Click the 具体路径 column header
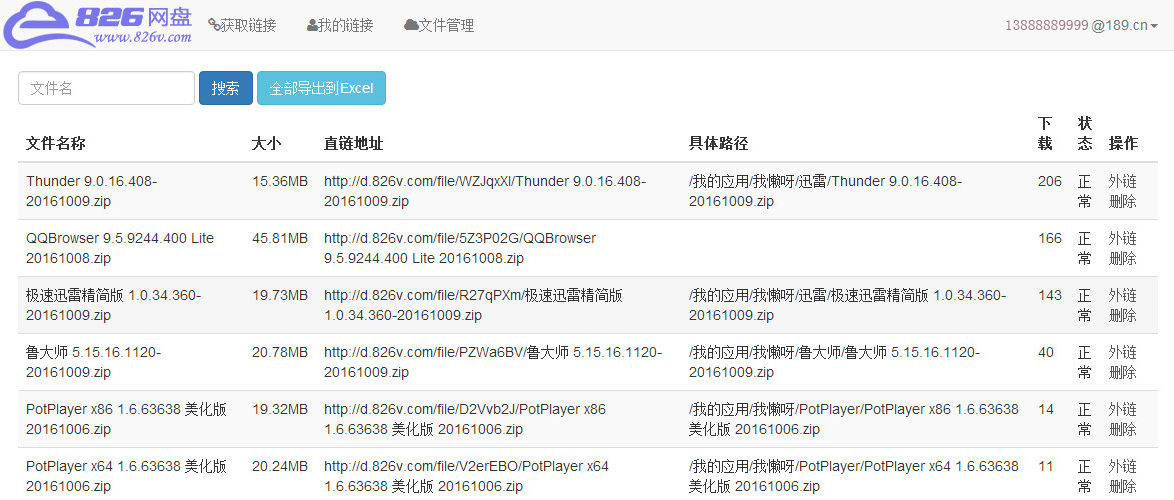Viewport: 1174px width, 500px height. (719, 143)
